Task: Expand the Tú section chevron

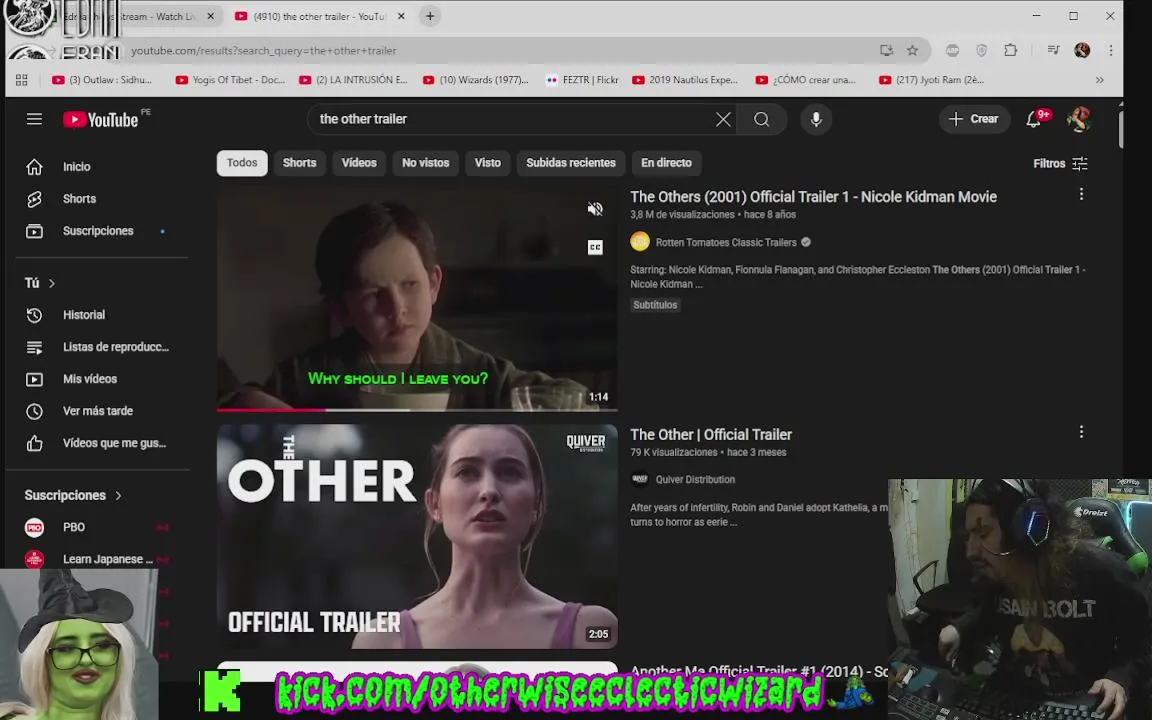Action: 51,284
